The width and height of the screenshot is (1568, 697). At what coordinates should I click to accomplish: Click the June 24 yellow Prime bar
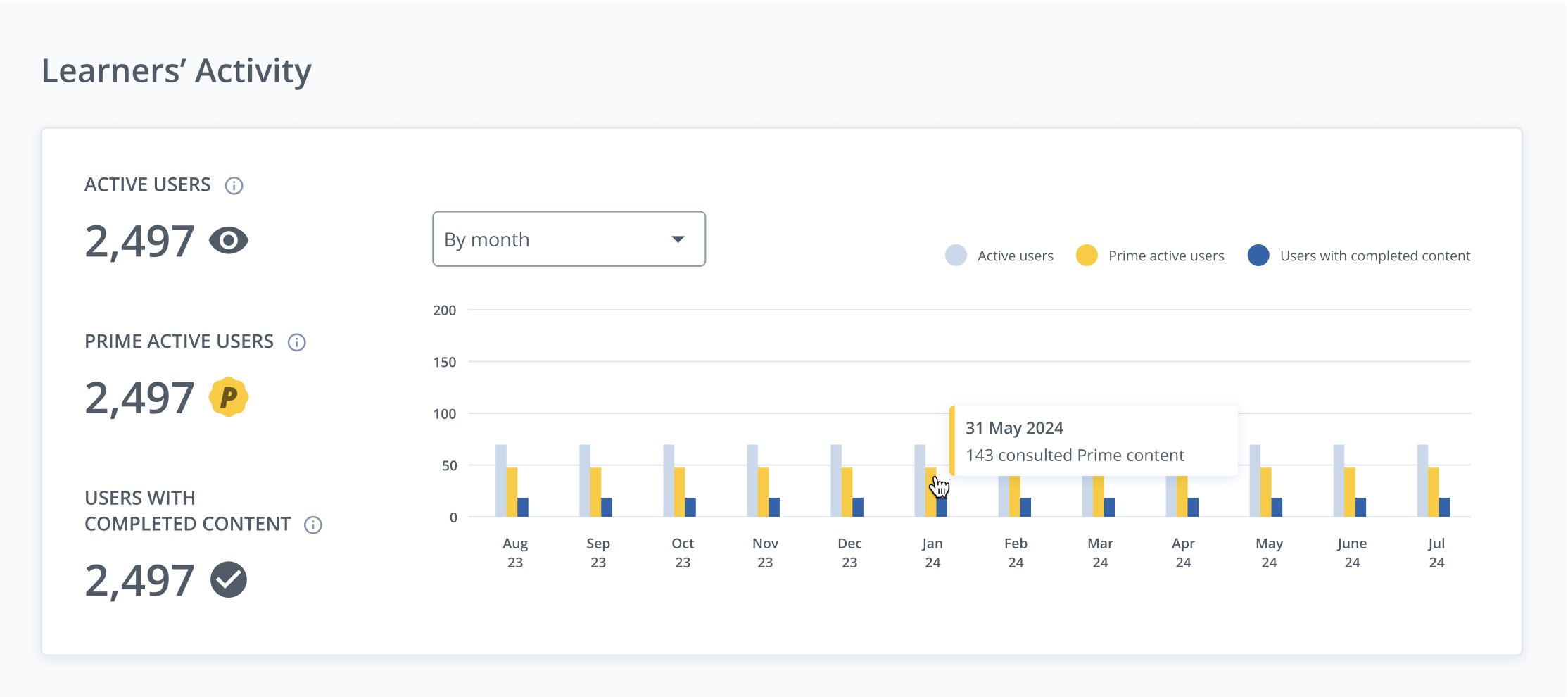(x=1350, y=492)
